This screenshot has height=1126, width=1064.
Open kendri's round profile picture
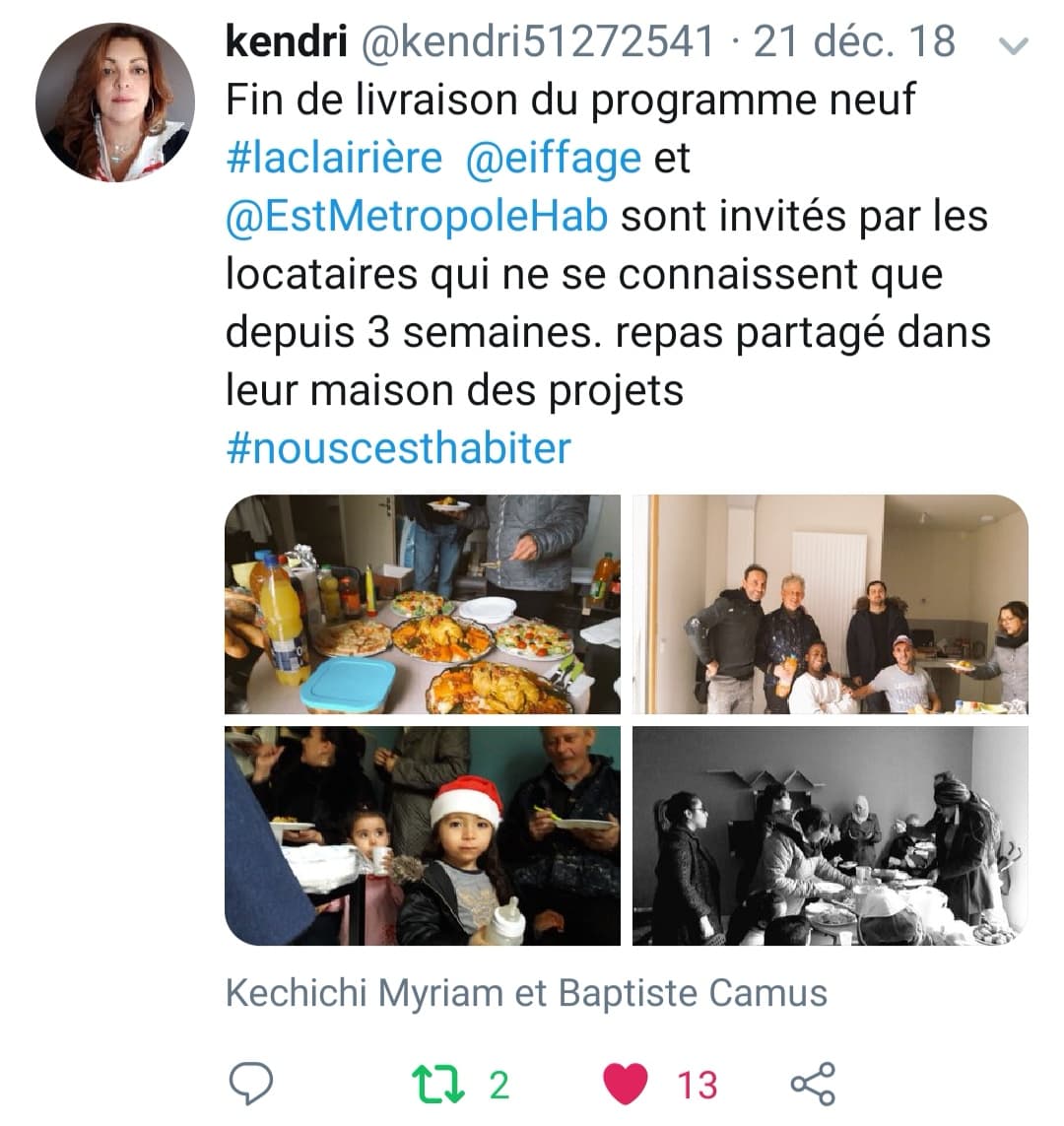pyautogui.click(x=115, y=102)
